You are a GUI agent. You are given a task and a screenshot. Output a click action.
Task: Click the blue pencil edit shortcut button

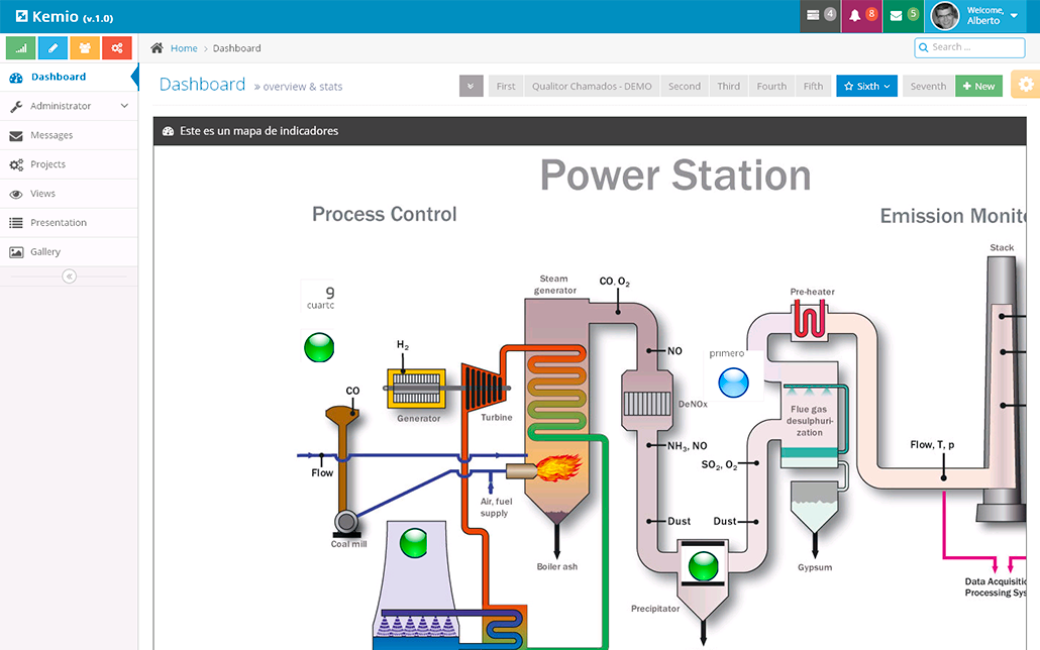tap(53, 48)
